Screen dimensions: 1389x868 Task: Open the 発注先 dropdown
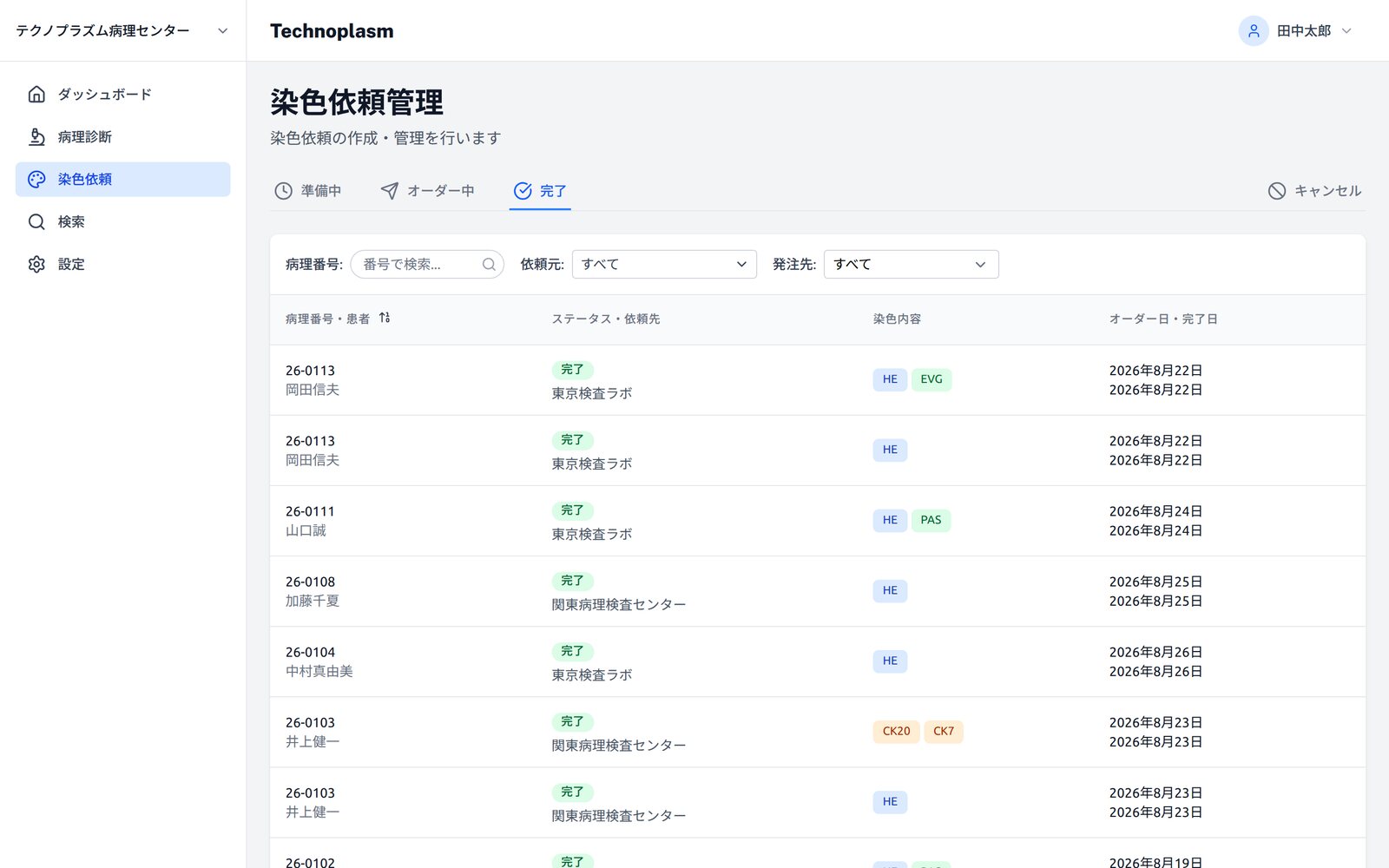pyautogui.click(x=912, y=264)
